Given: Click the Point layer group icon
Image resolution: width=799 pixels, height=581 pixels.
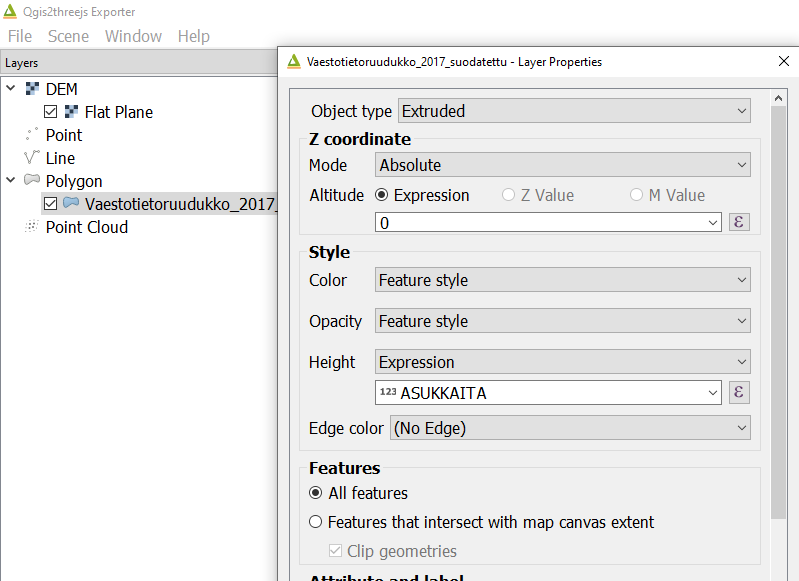Looking at the screenshot, I should coord(32,135).
